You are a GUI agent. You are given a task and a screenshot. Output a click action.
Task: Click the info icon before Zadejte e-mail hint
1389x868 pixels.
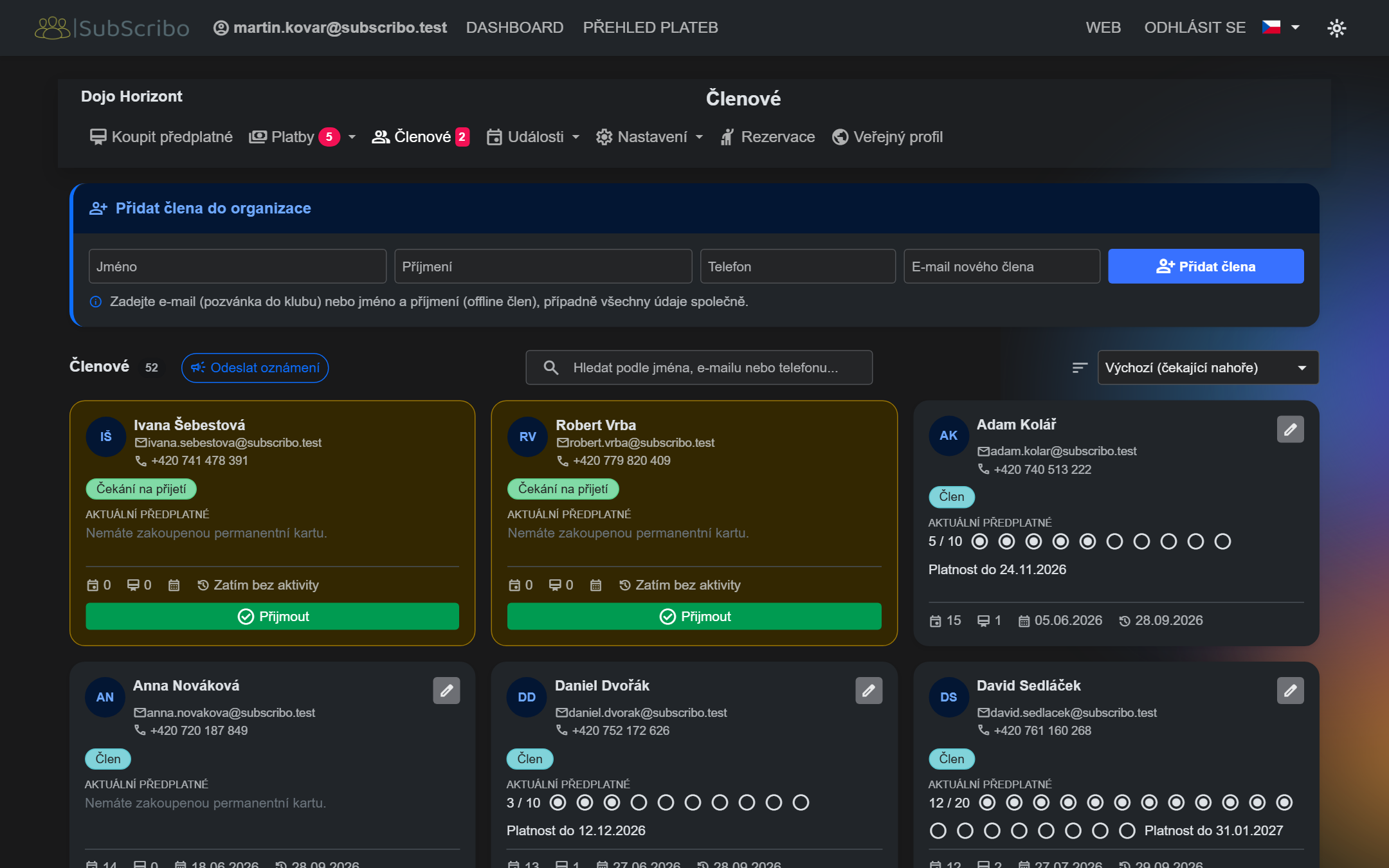(96, 302)
